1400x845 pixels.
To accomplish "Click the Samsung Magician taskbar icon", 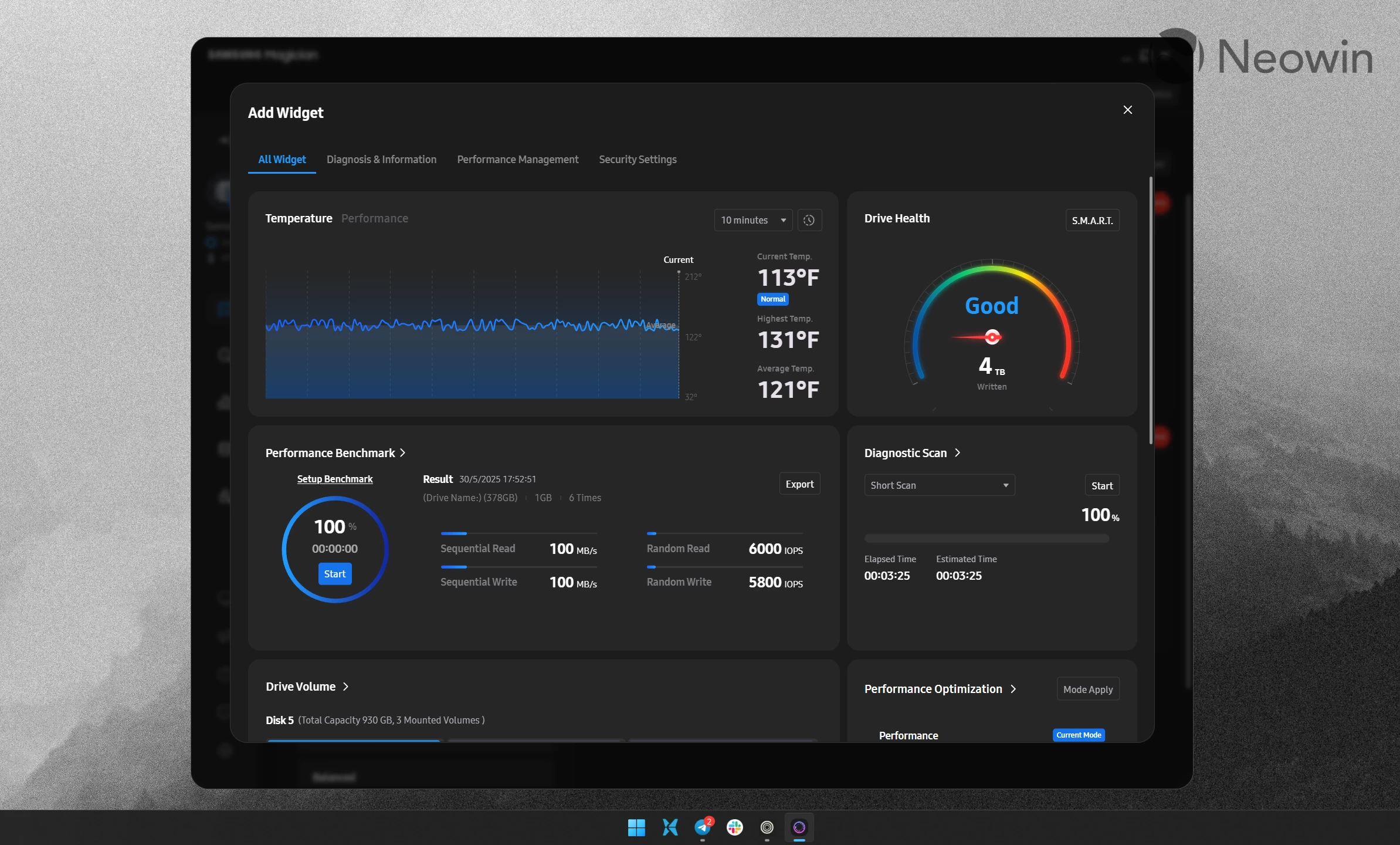I will [x=799, y=827].
